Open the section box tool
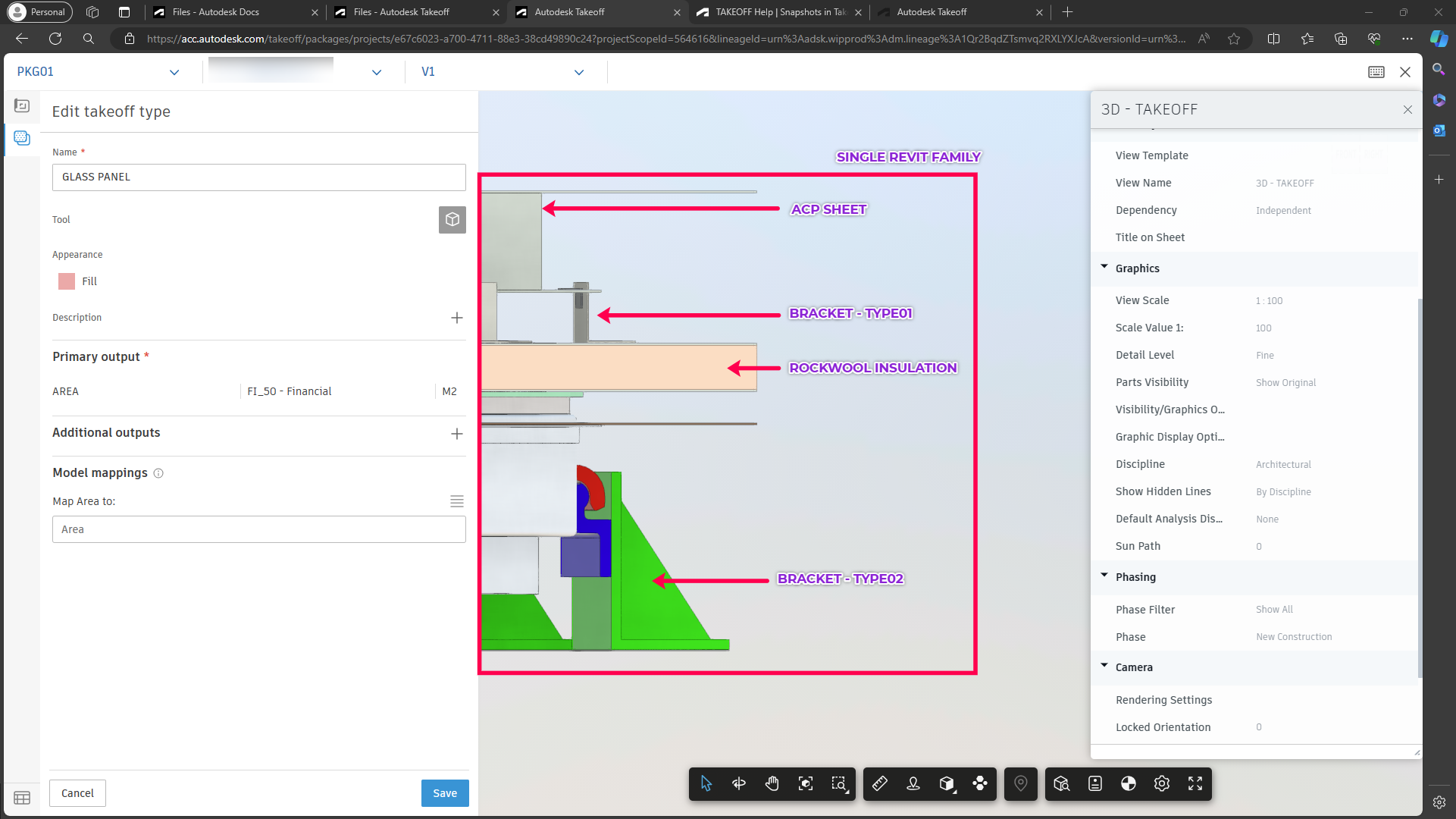1456x819 pixels. tap(947, 784)
